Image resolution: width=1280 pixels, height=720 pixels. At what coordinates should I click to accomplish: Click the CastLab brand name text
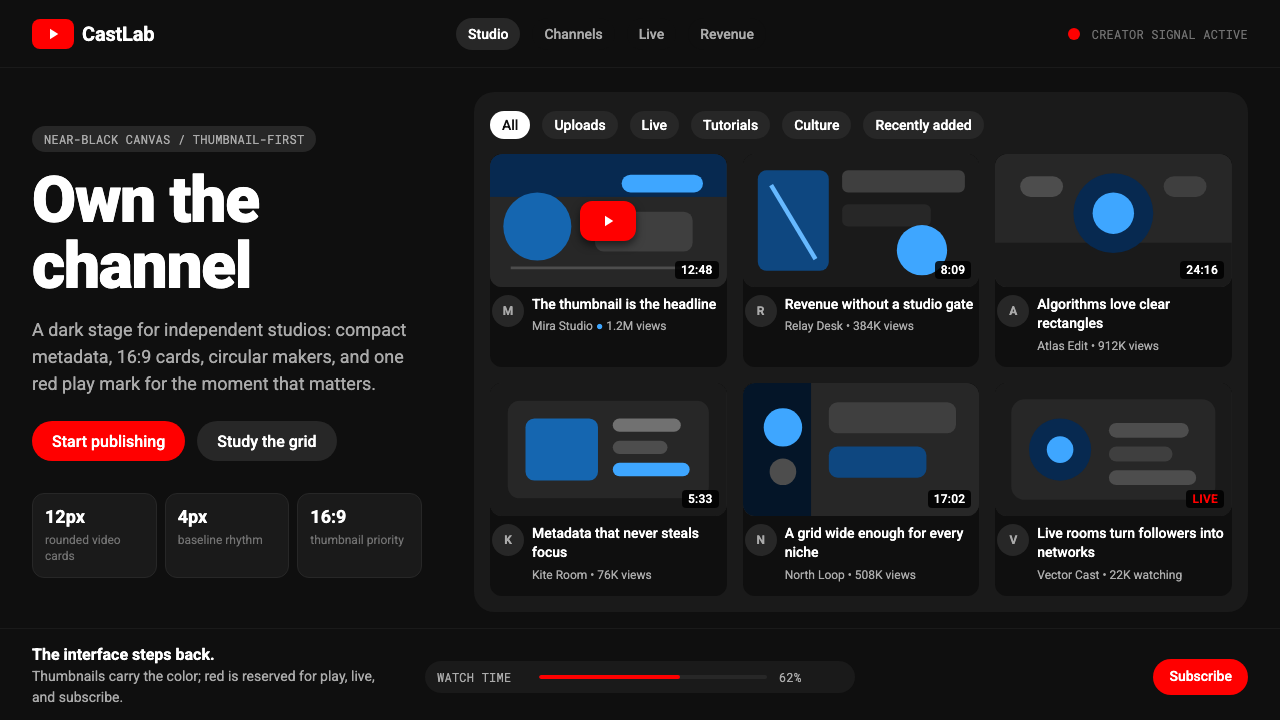(x=118, y=34)
